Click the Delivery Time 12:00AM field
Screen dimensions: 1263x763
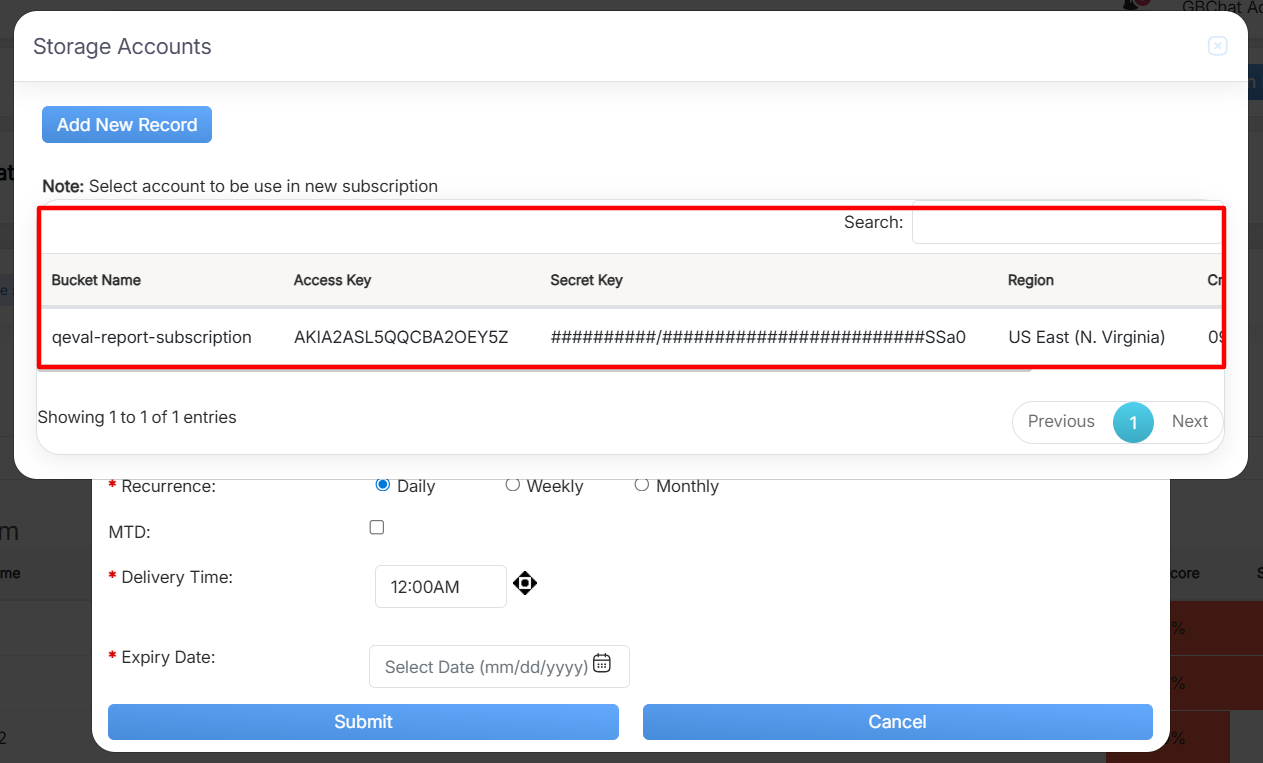pos(441,586)
